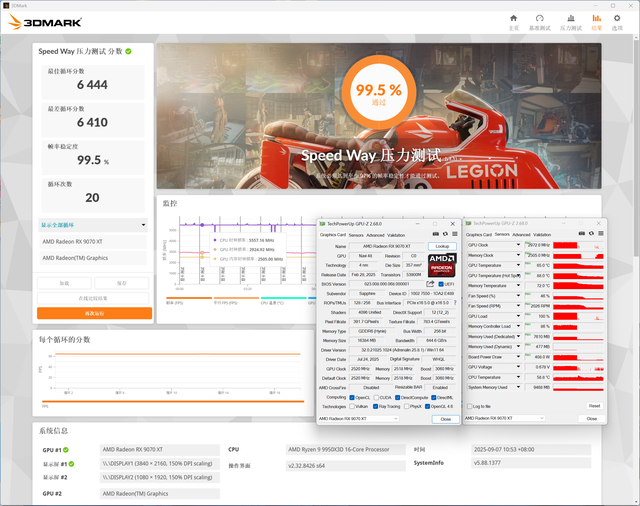The width and height of the screenshot is (640, 506).
Task: Click refresh icon in the Graphics Card GPU-Z window
Action: [445, 234]
